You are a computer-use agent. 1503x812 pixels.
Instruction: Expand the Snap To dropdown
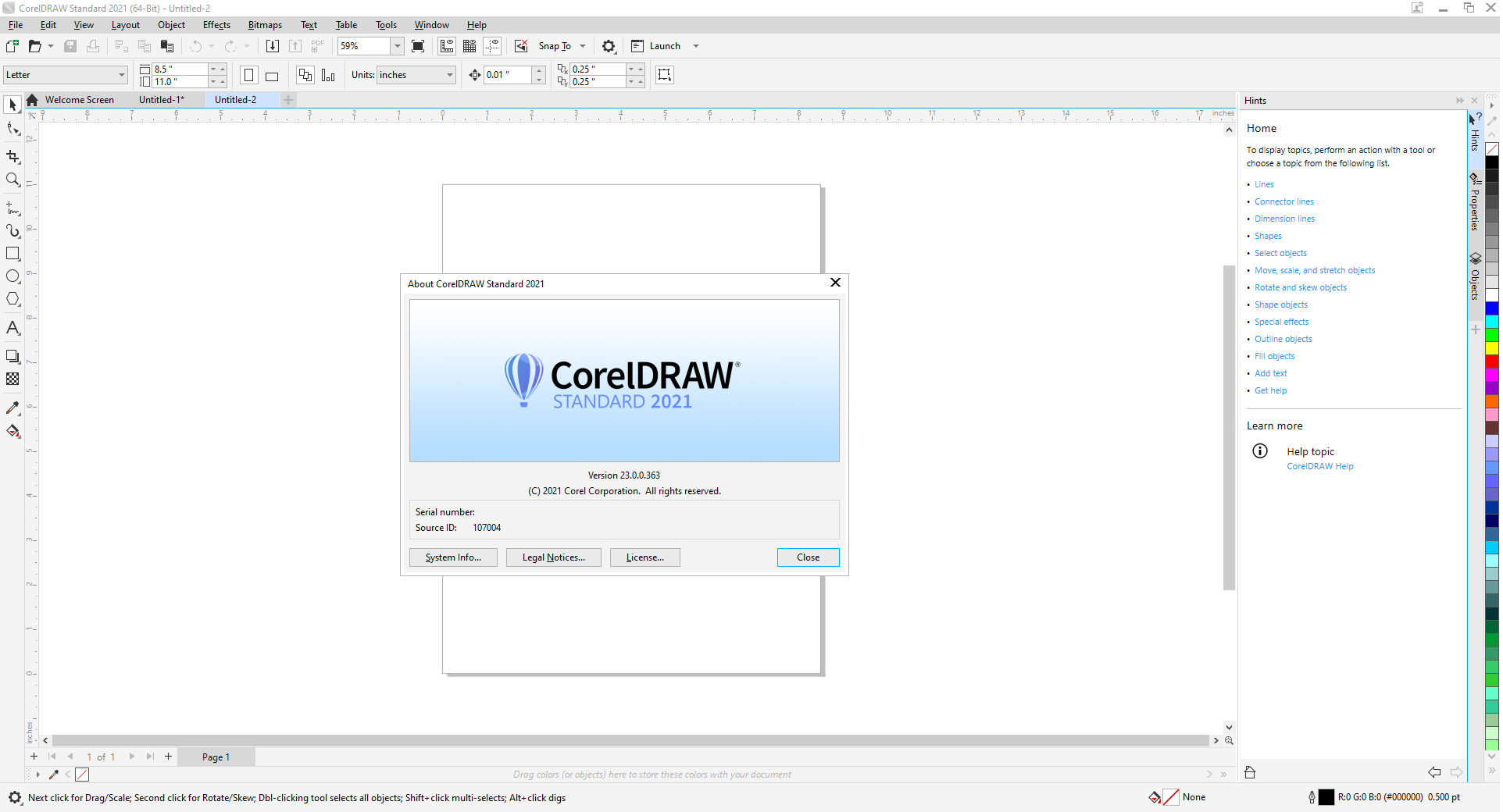click(x=583, y=46)
